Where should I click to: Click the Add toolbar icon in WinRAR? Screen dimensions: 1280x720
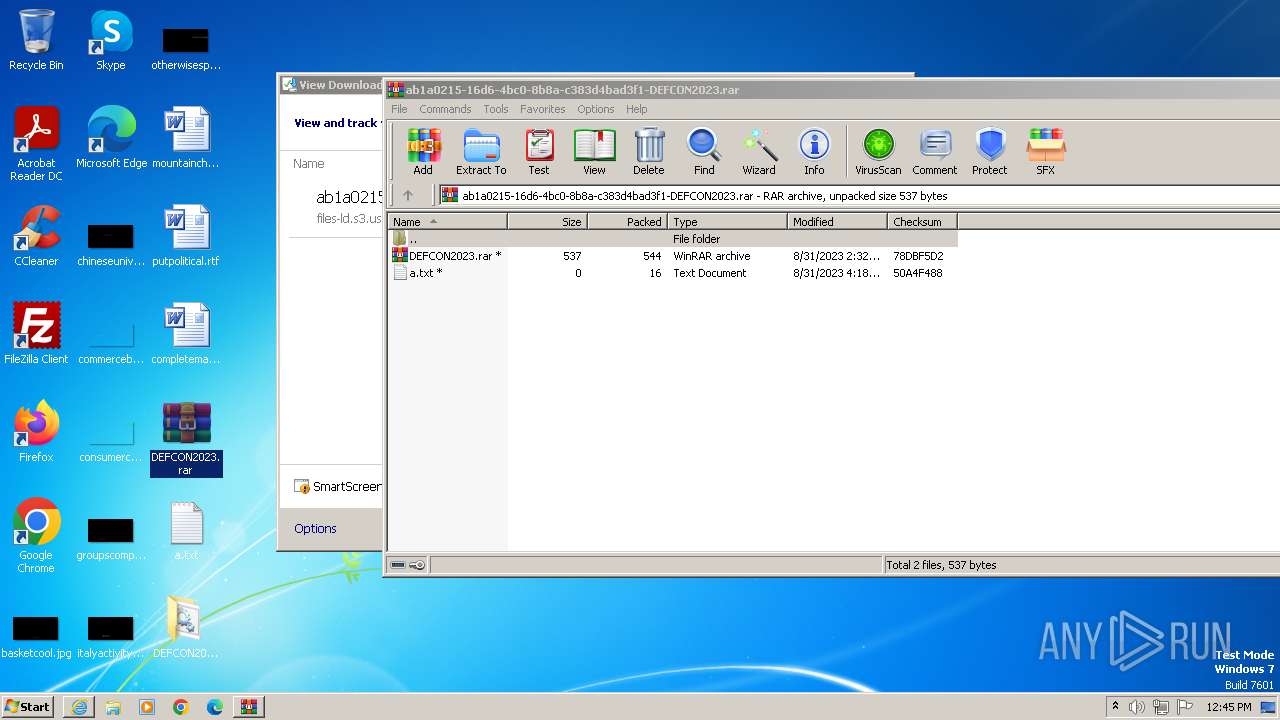click(423, 152)
